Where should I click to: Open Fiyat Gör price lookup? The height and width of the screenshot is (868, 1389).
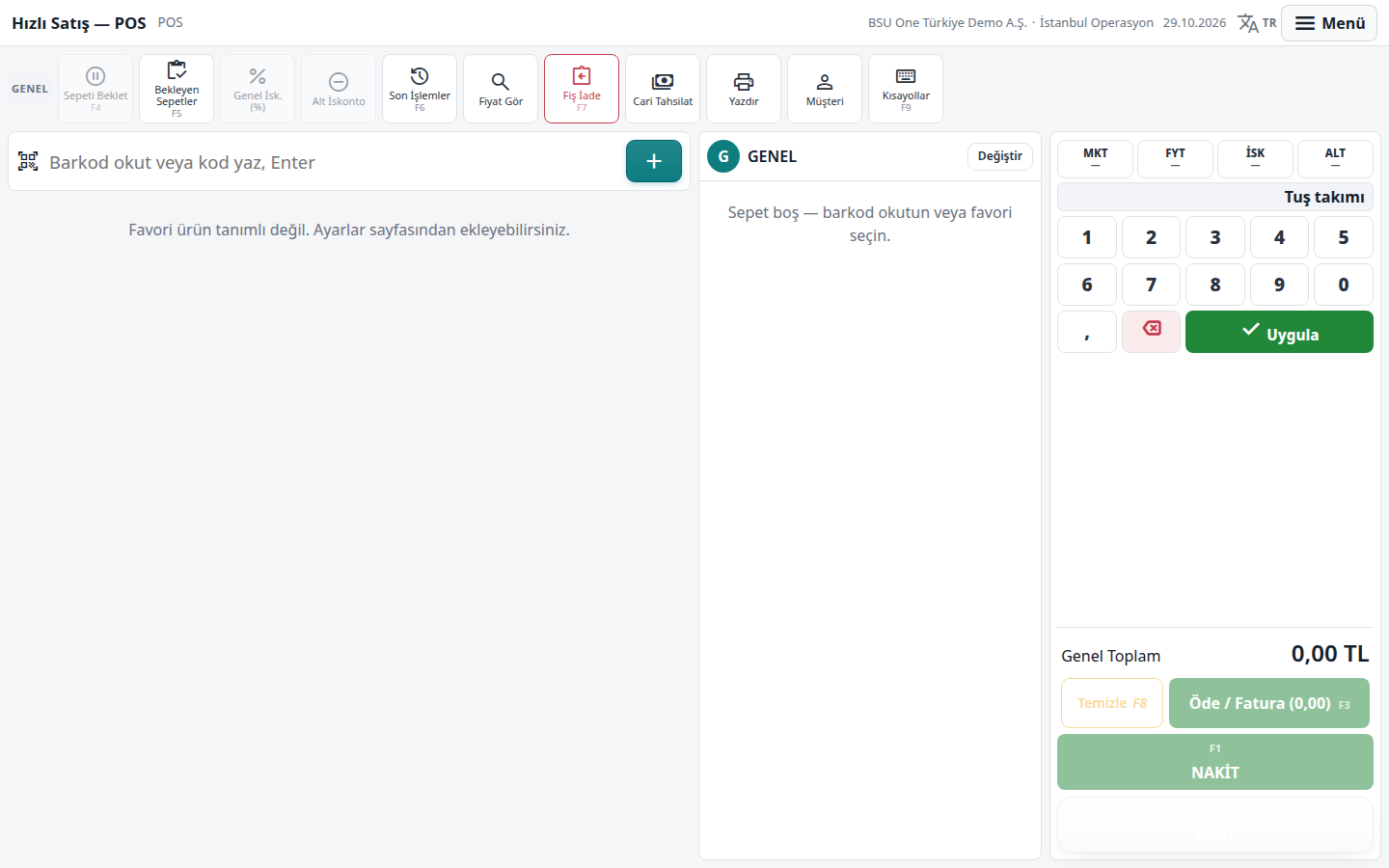[x=501, y=89]
